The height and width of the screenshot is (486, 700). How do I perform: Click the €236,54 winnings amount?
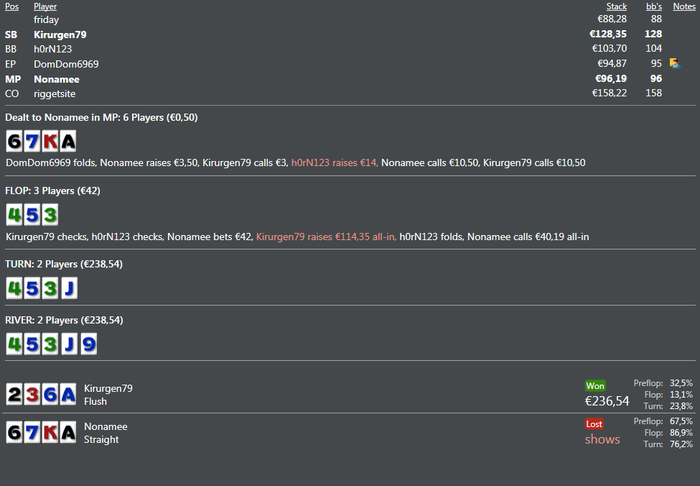click(607, 401)
